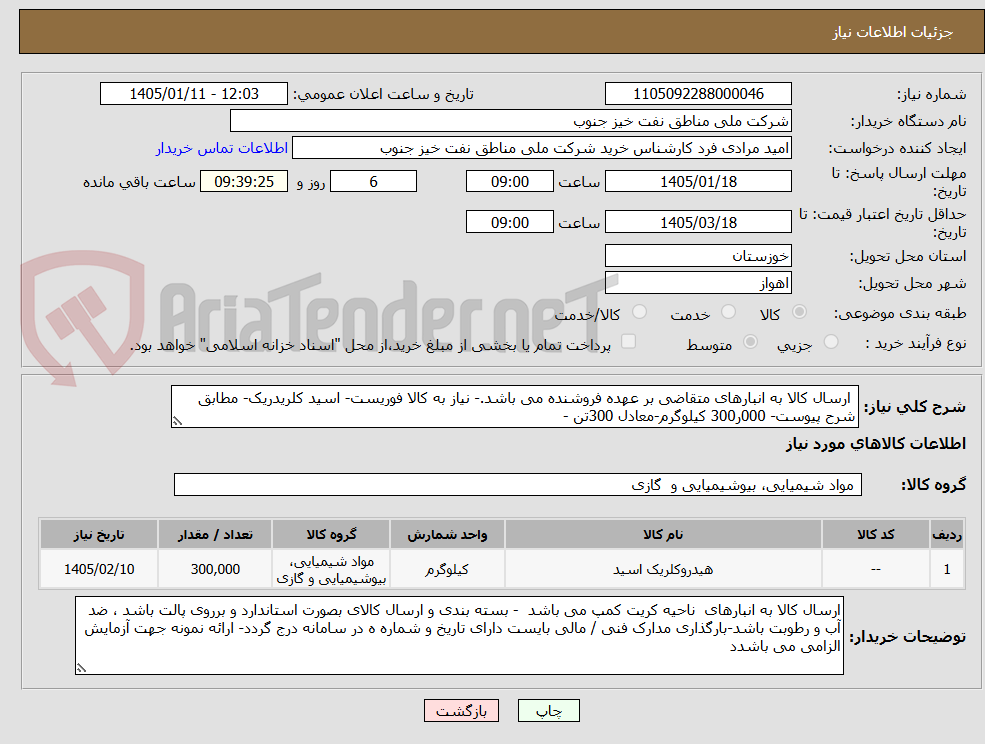Click the تاریخ نیاز column header
The image size is (985, 744).
(x=99, y=534)
